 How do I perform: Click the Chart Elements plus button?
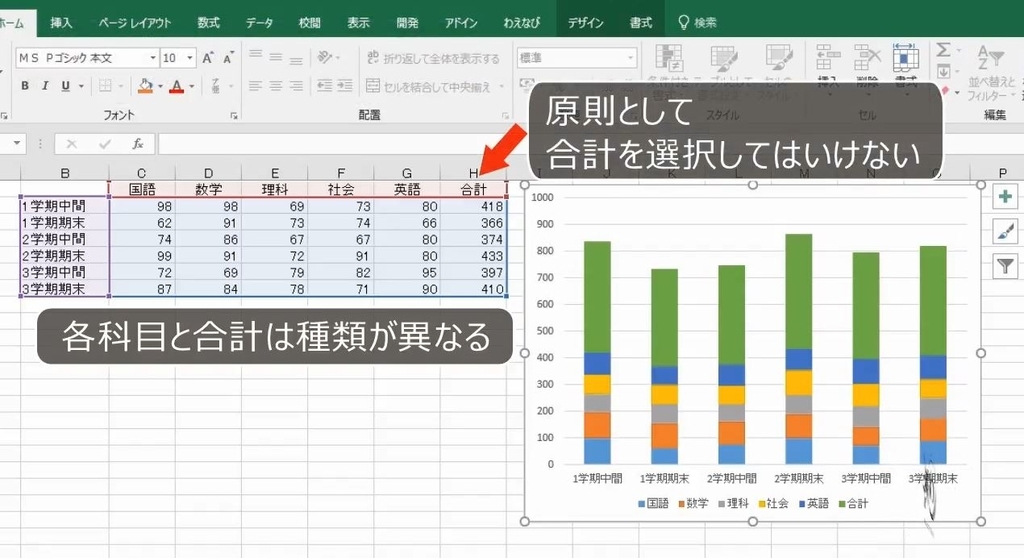pos(1005,197)
